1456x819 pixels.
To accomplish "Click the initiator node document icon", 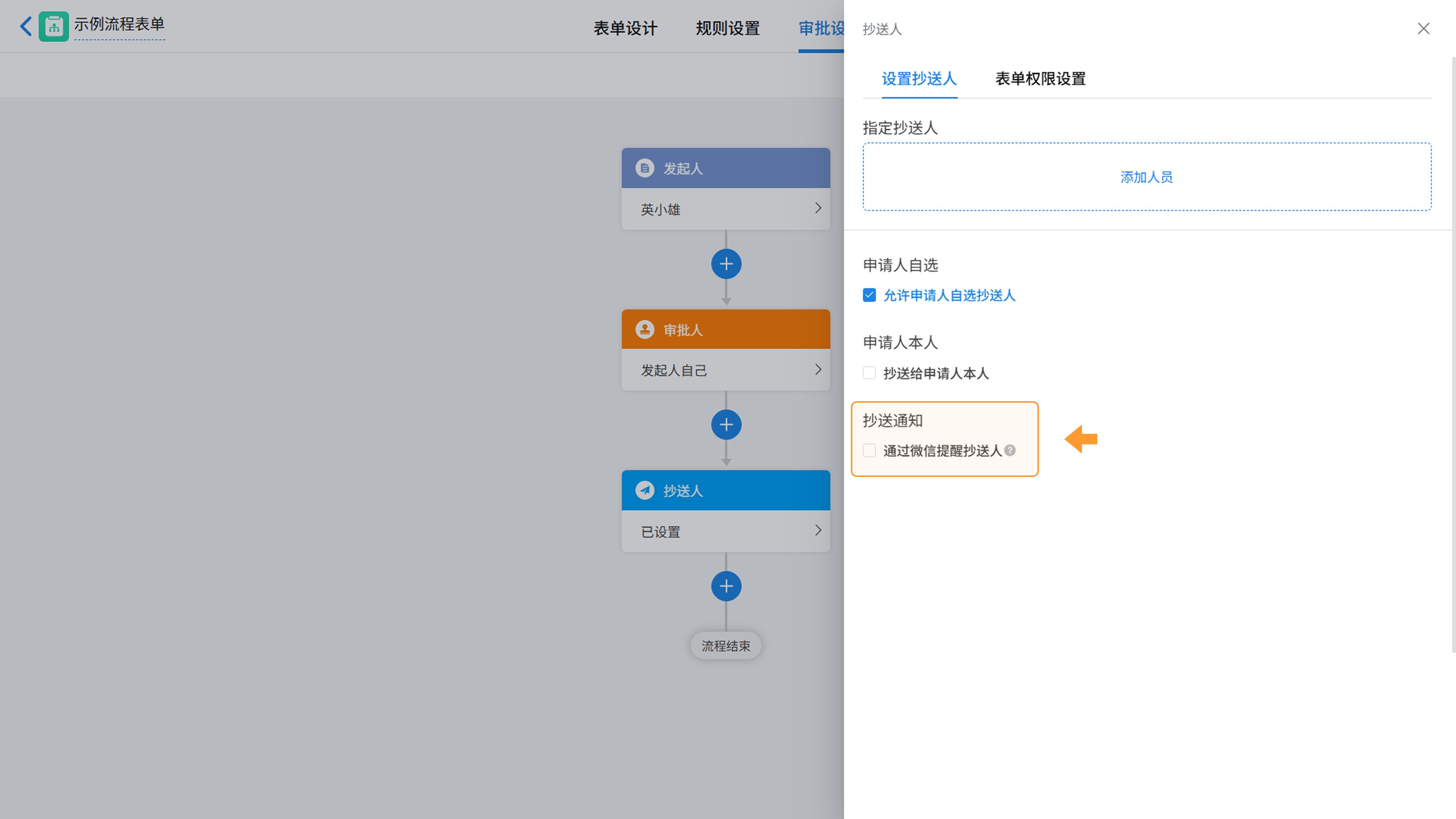I will coord(644,168).
